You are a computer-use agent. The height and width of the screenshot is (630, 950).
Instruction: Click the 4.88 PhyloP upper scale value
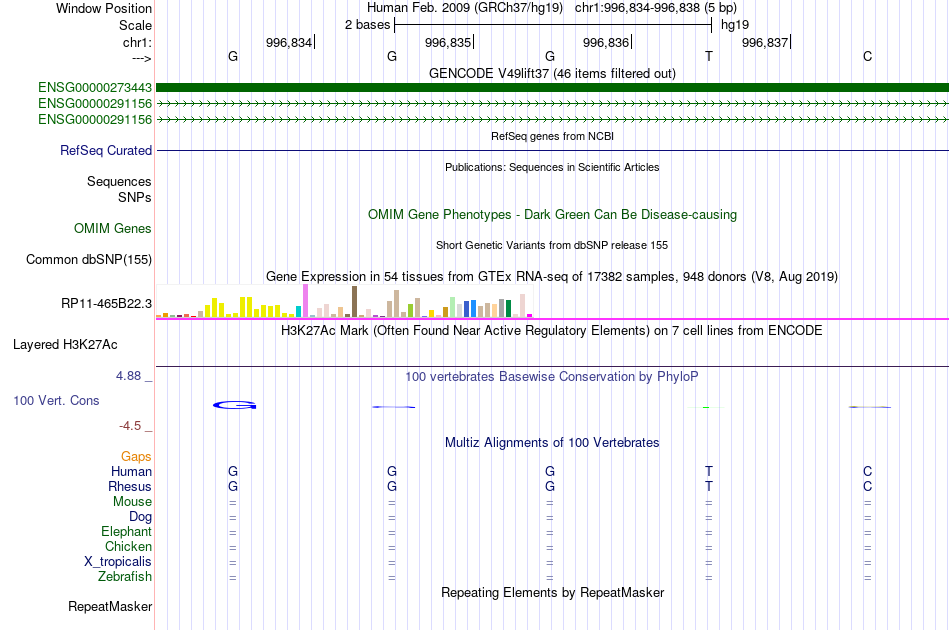point(128,376)
